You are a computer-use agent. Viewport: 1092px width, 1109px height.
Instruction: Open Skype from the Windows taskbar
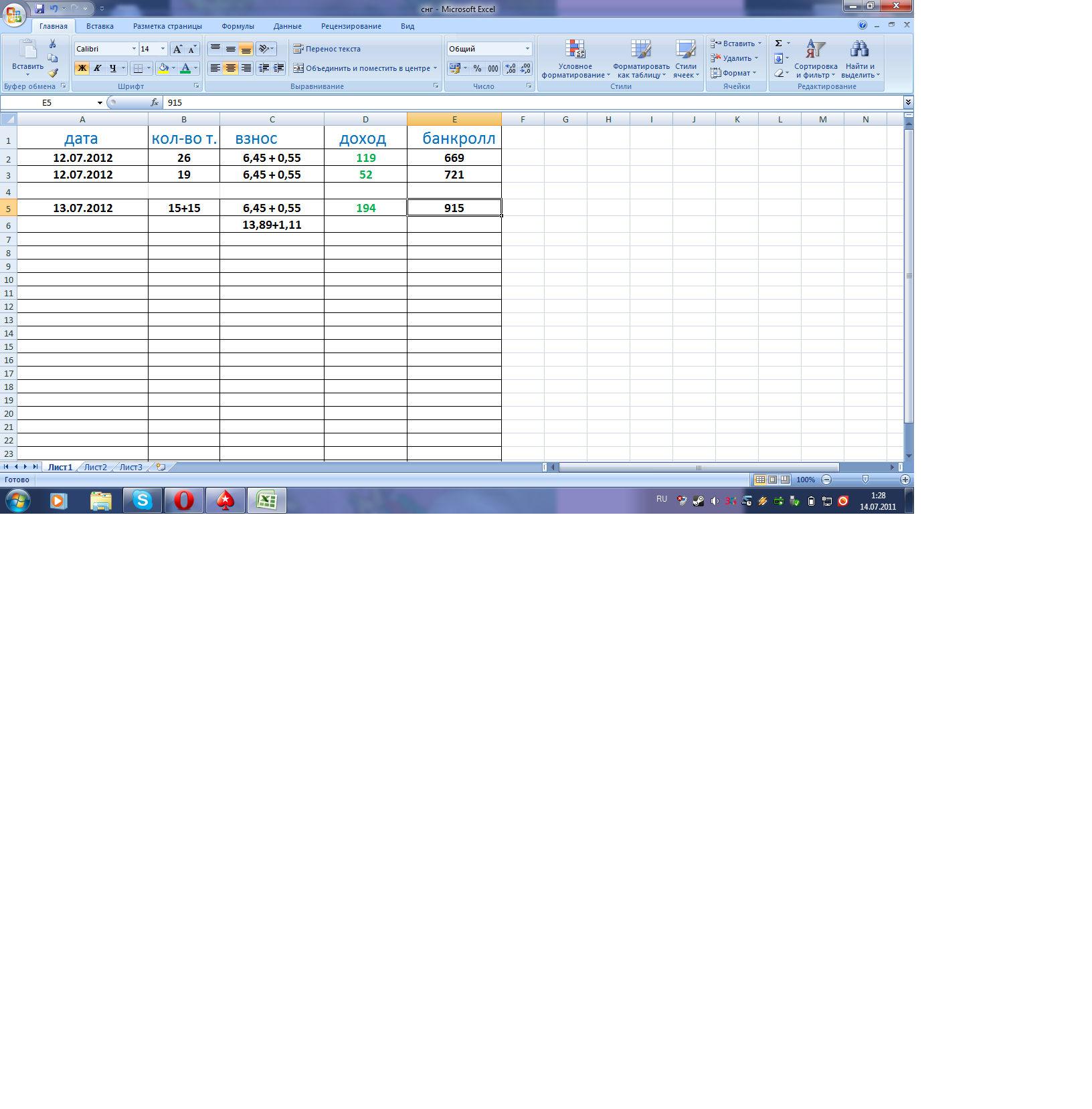[x=143, y=500]
